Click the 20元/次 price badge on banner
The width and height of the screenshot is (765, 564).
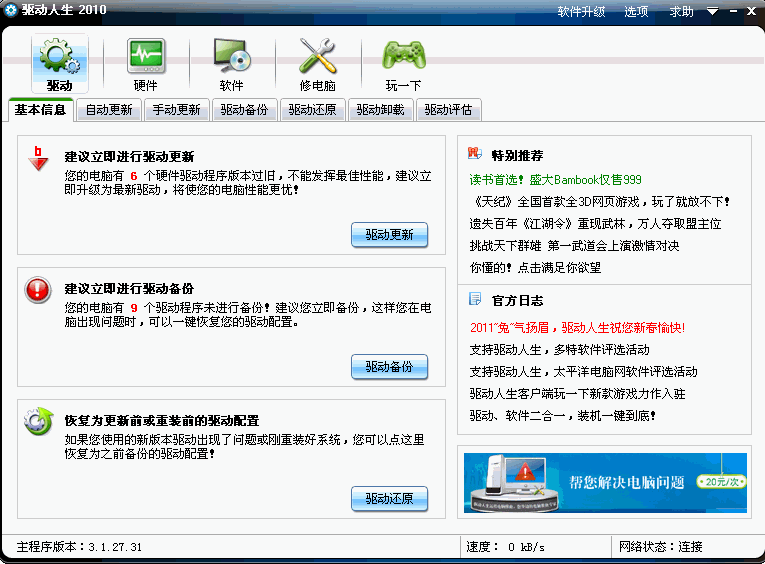point(722,482)
